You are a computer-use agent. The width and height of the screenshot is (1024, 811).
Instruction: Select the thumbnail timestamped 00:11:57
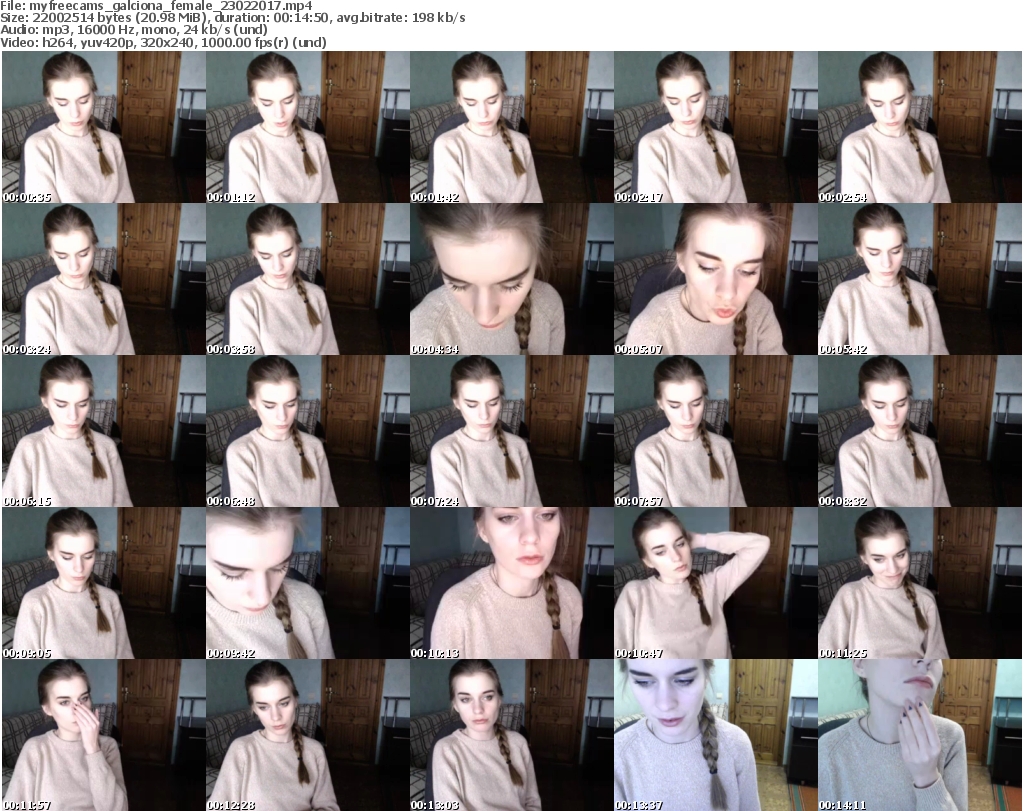[x=103, y=735]
